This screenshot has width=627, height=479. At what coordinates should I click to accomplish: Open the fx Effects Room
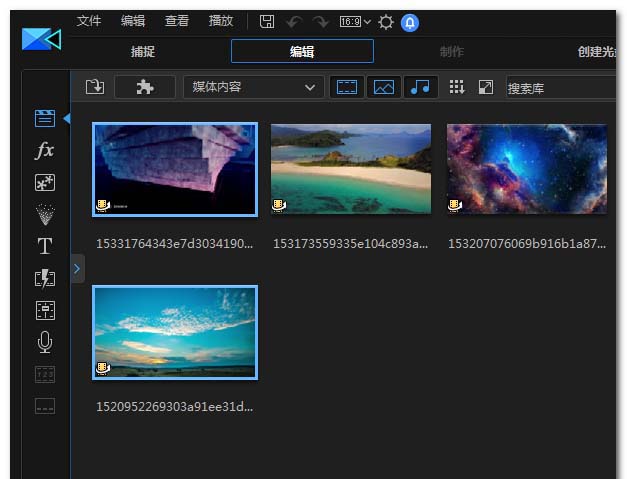tap(45, 150)
